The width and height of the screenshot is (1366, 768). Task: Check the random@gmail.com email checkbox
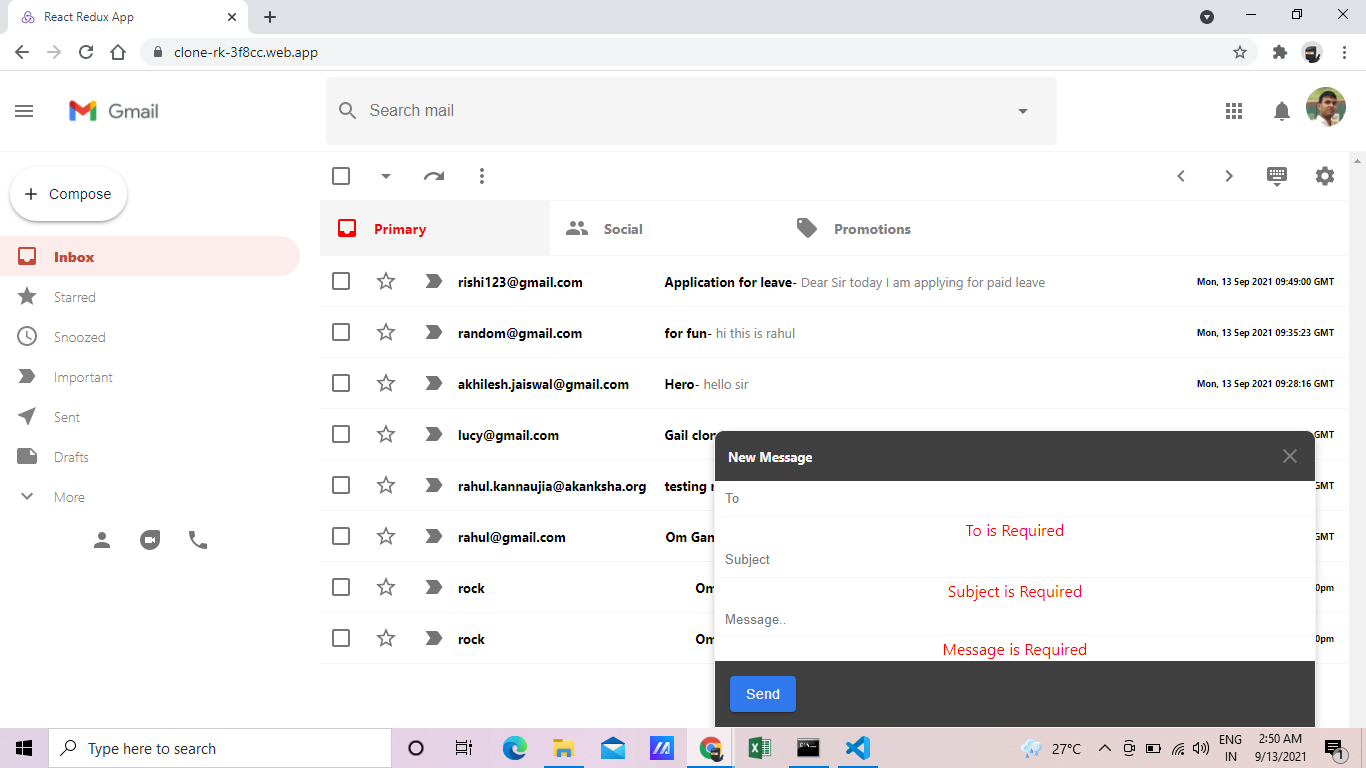click(x=341, y=333)
